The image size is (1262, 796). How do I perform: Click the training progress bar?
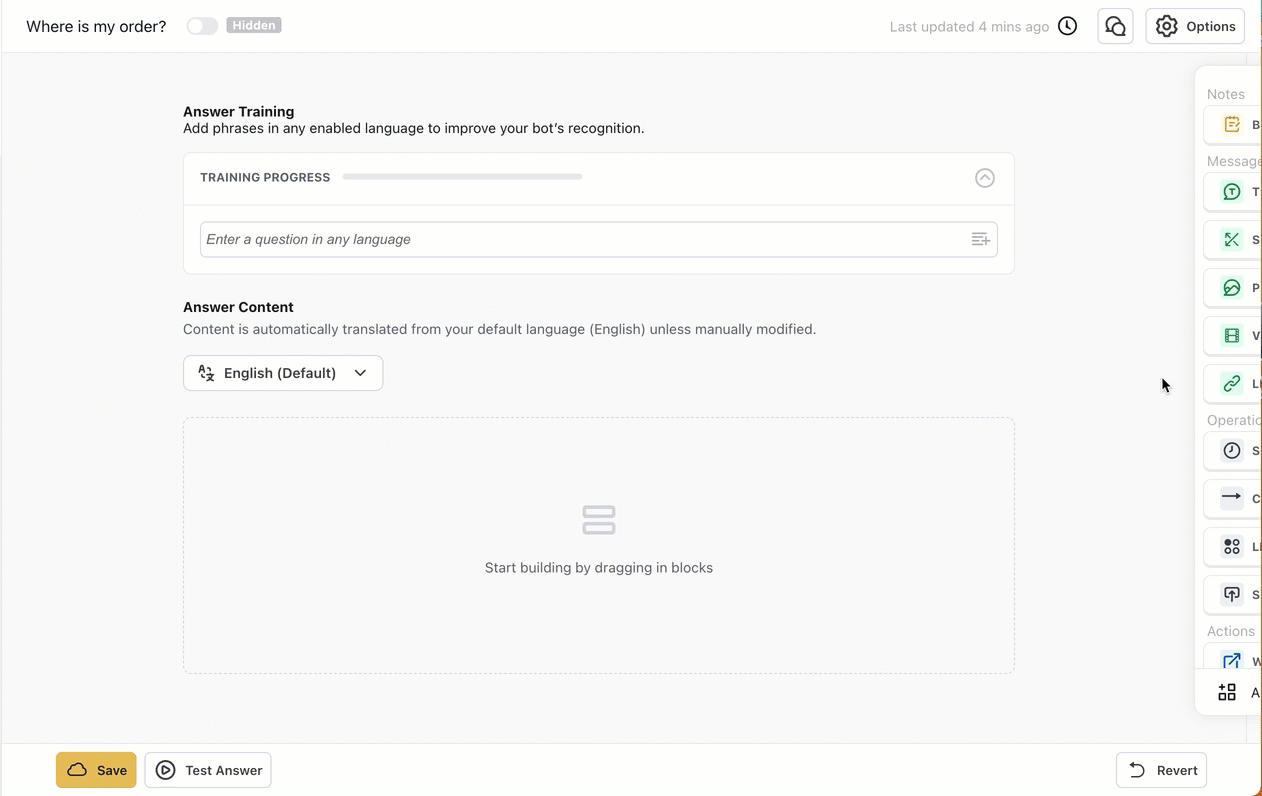461,176
